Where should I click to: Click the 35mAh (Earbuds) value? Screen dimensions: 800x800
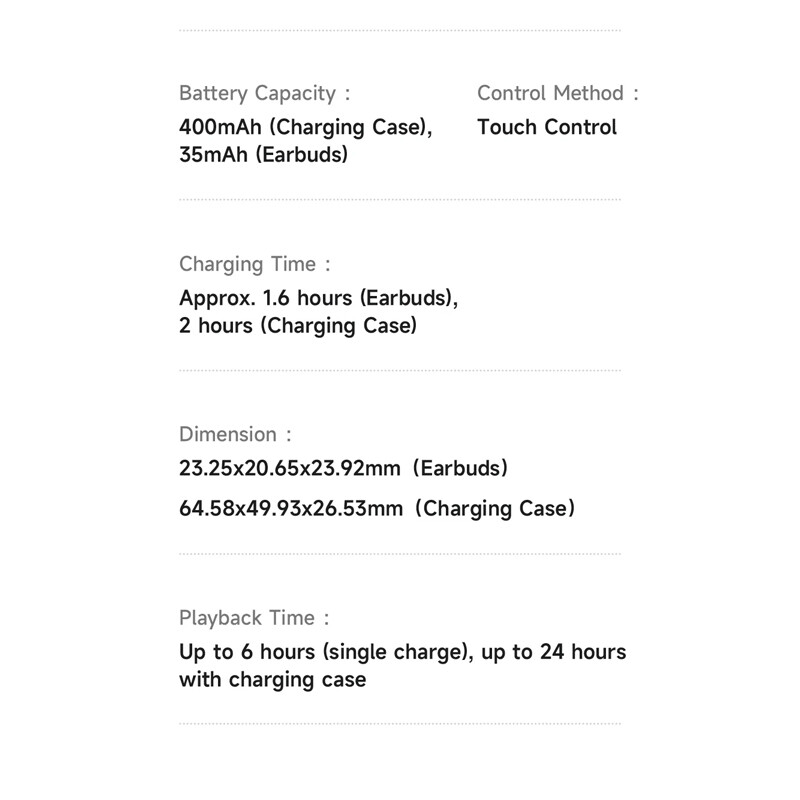(x=263, y=155)
